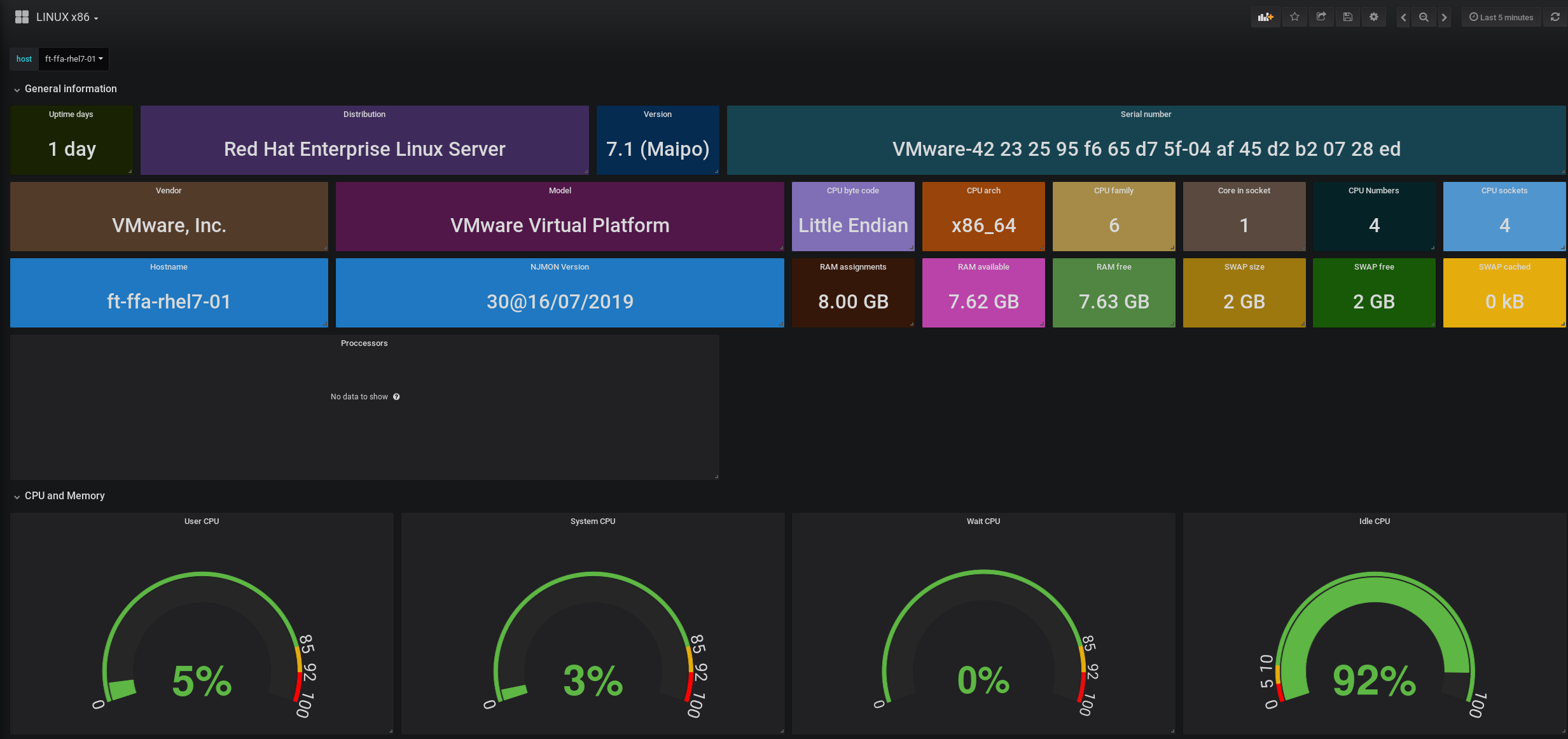Open the Last 5 minutes time picker

point(1501,17)
